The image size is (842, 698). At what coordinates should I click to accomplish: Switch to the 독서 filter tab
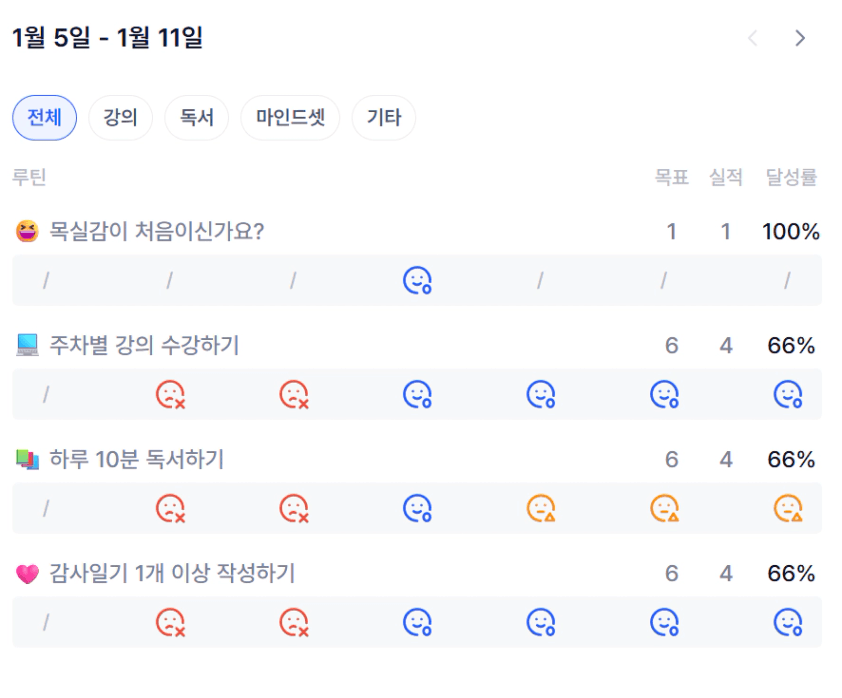(x=196, y=118)
